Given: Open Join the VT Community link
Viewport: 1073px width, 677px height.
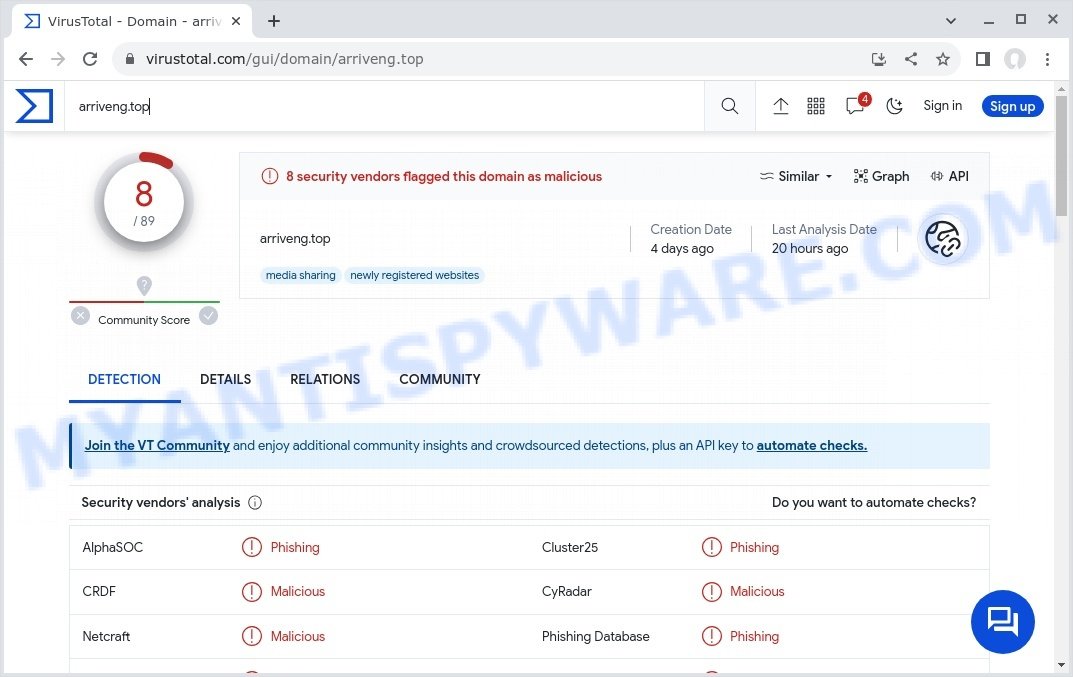Looking at the screenshot, I should point(157,446).
